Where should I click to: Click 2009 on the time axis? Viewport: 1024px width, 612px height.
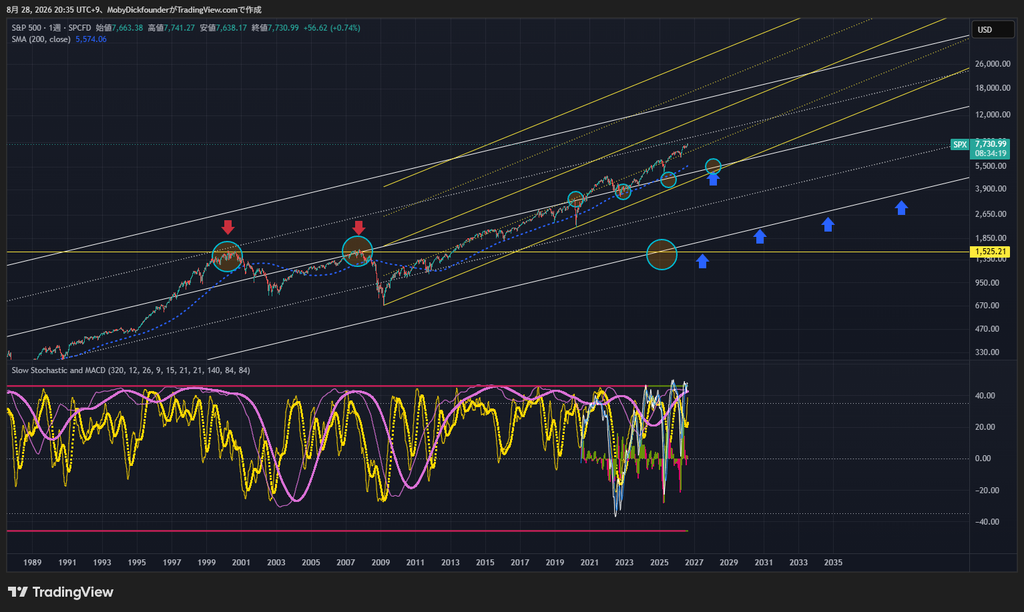point(381,562)
